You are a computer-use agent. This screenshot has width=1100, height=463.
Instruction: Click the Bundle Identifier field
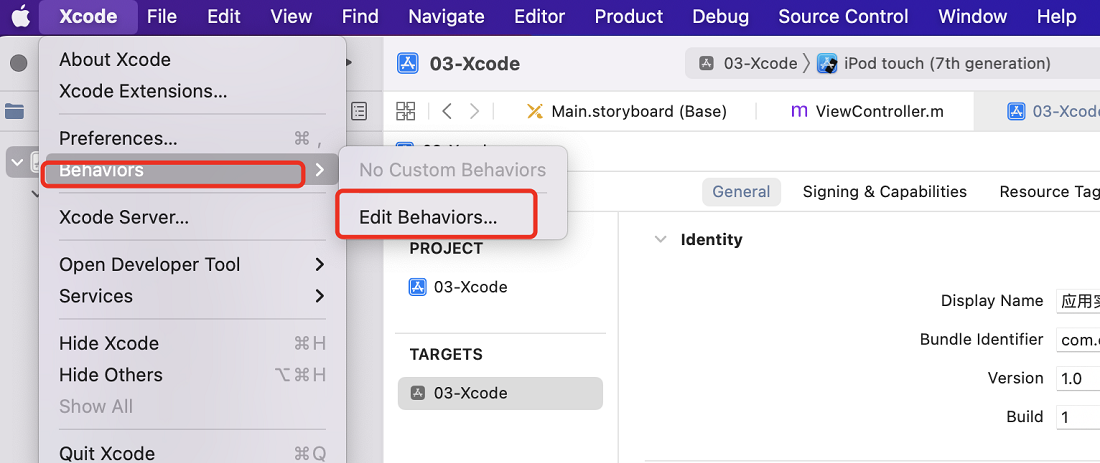point(1078,340)
